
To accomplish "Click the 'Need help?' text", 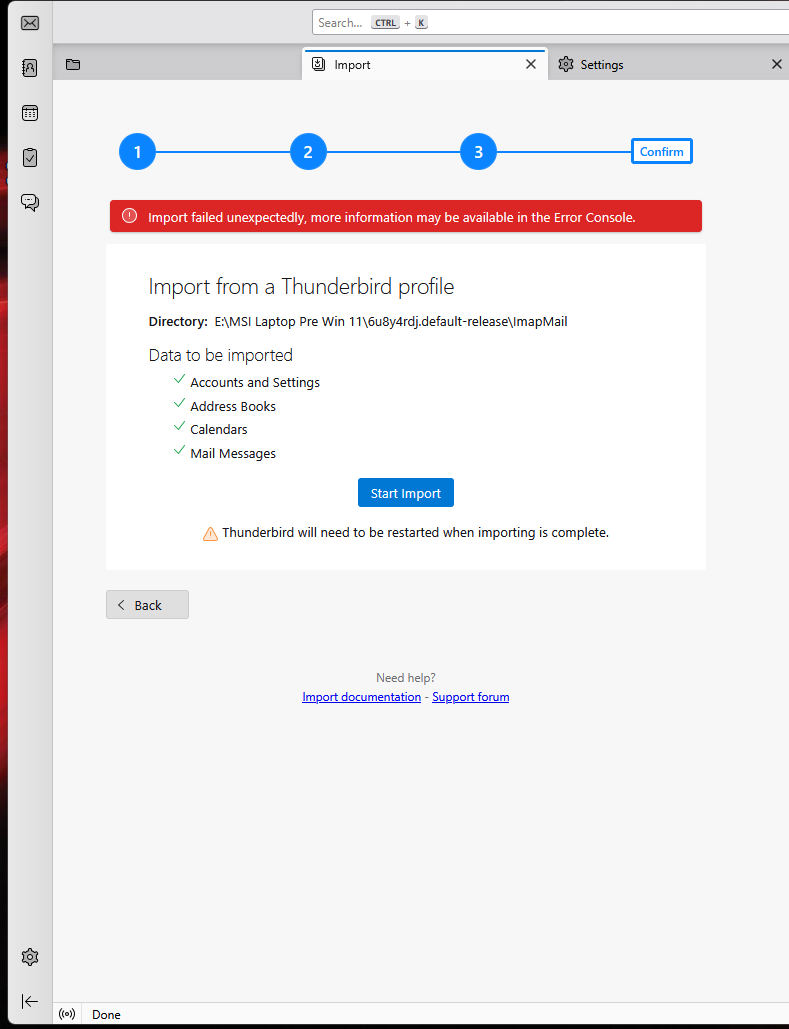I will pos(406,678).
